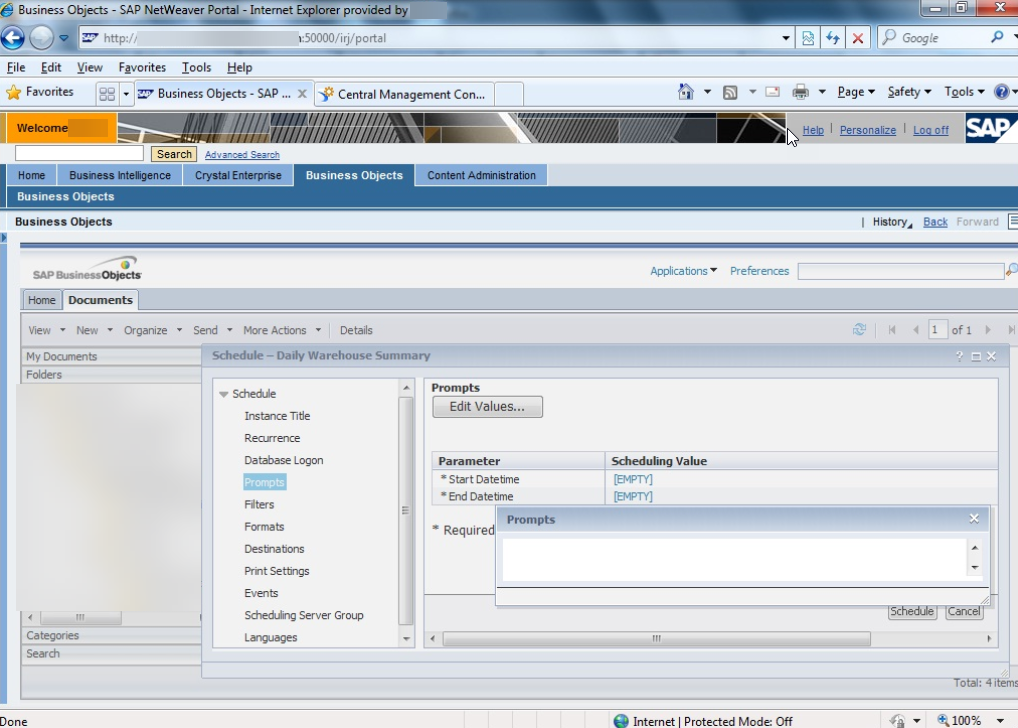Click the Personalize link

867,130
